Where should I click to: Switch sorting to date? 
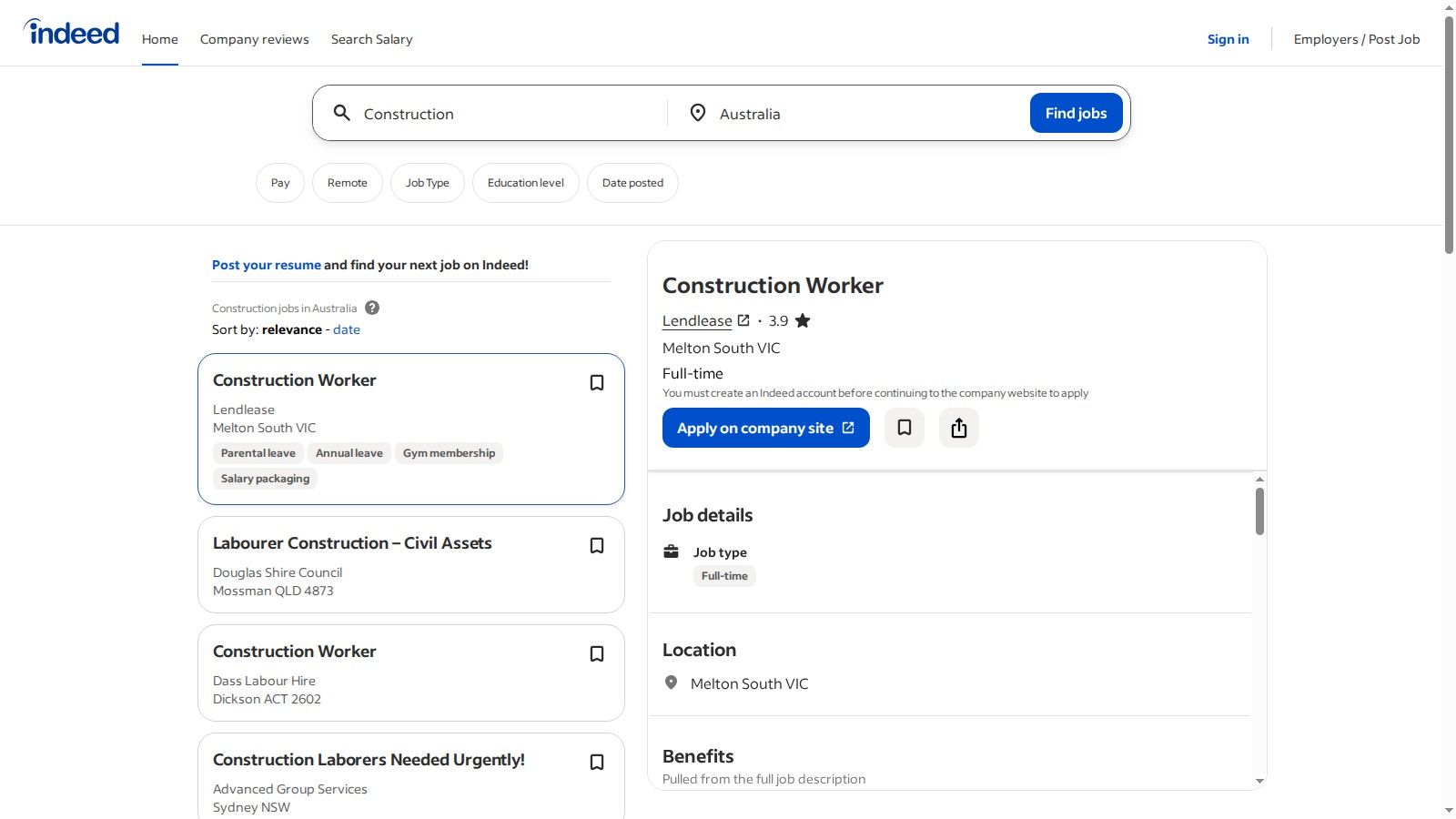pyautogui.click(x=346, y=329)
